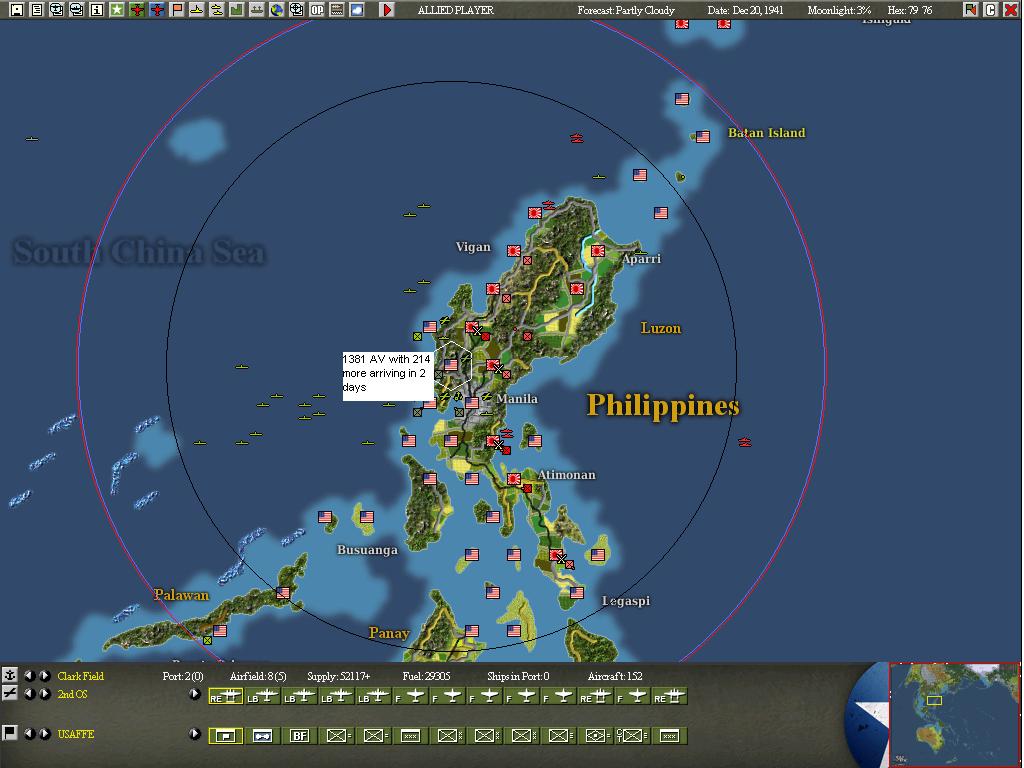Click the info 'i' icon in toolbar
This screenshot has height=768, width=1024.
point(97,10)
